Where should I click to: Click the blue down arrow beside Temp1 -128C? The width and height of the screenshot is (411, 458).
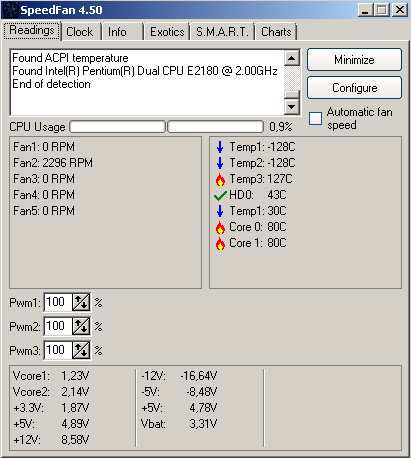[220, 147]
